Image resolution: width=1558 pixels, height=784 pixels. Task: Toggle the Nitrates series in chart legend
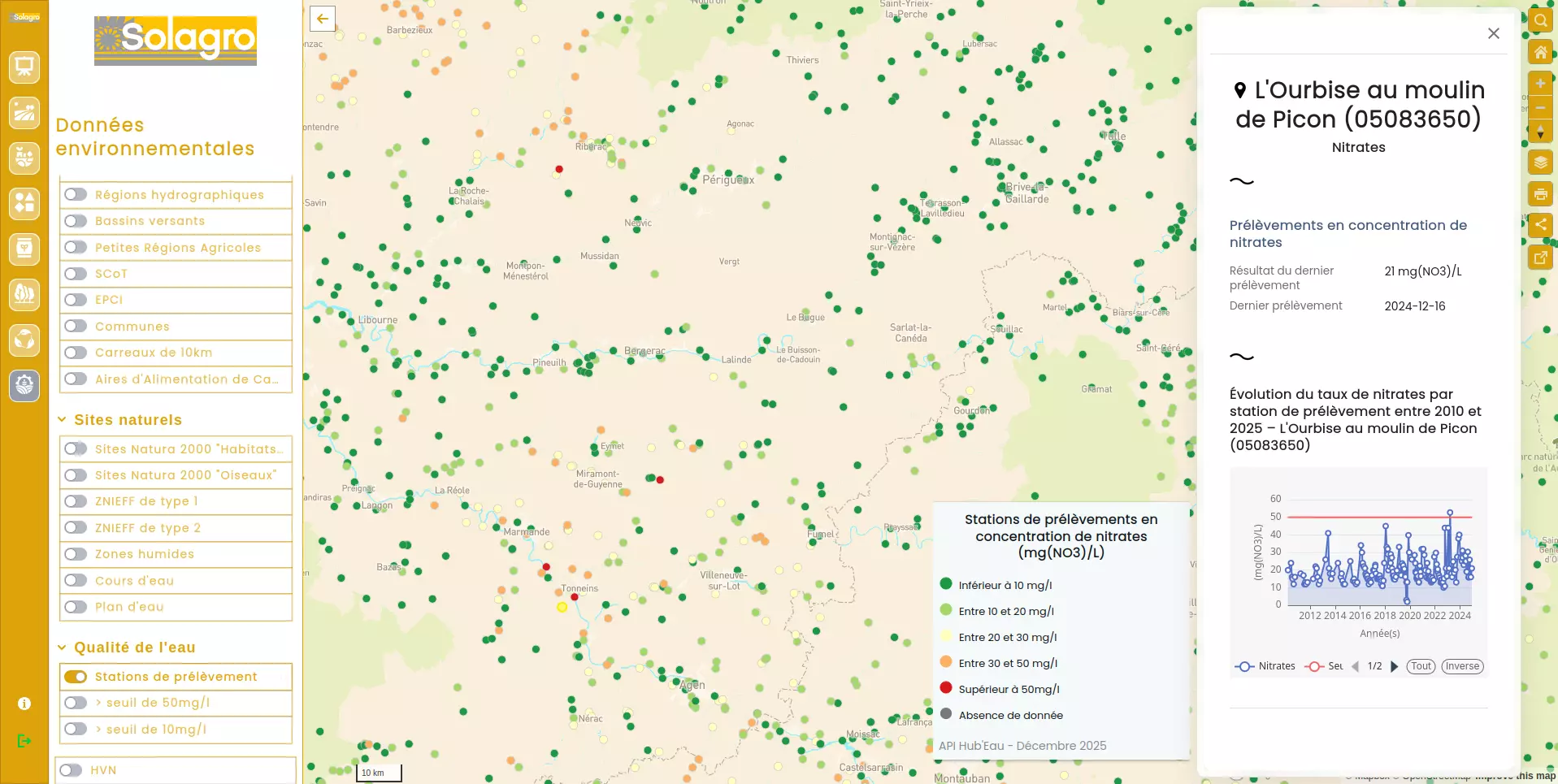click(1265, 666)
